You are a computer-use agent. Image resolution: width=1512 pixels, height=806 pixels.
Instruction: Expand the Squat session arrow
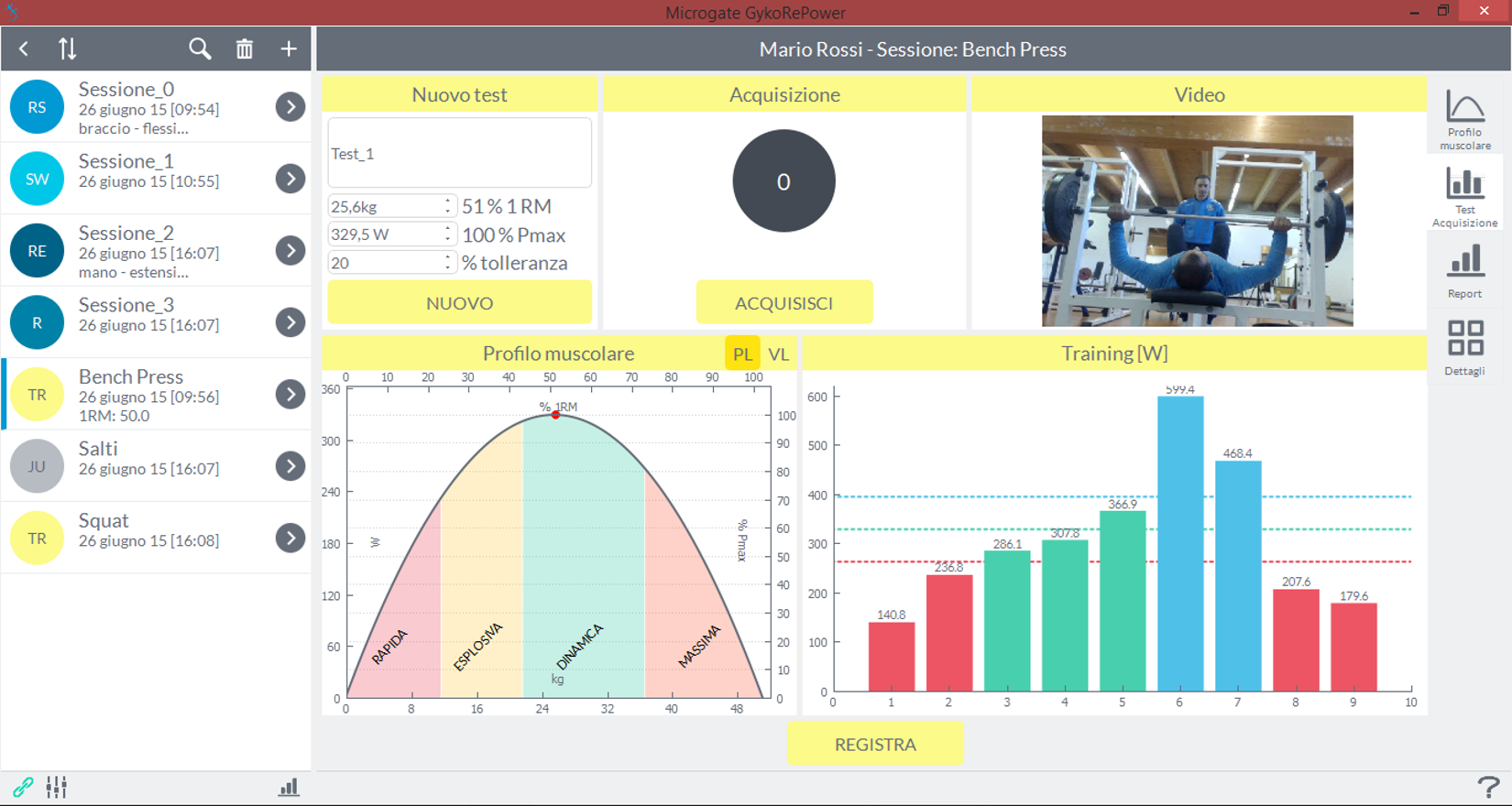pos(290,539)
